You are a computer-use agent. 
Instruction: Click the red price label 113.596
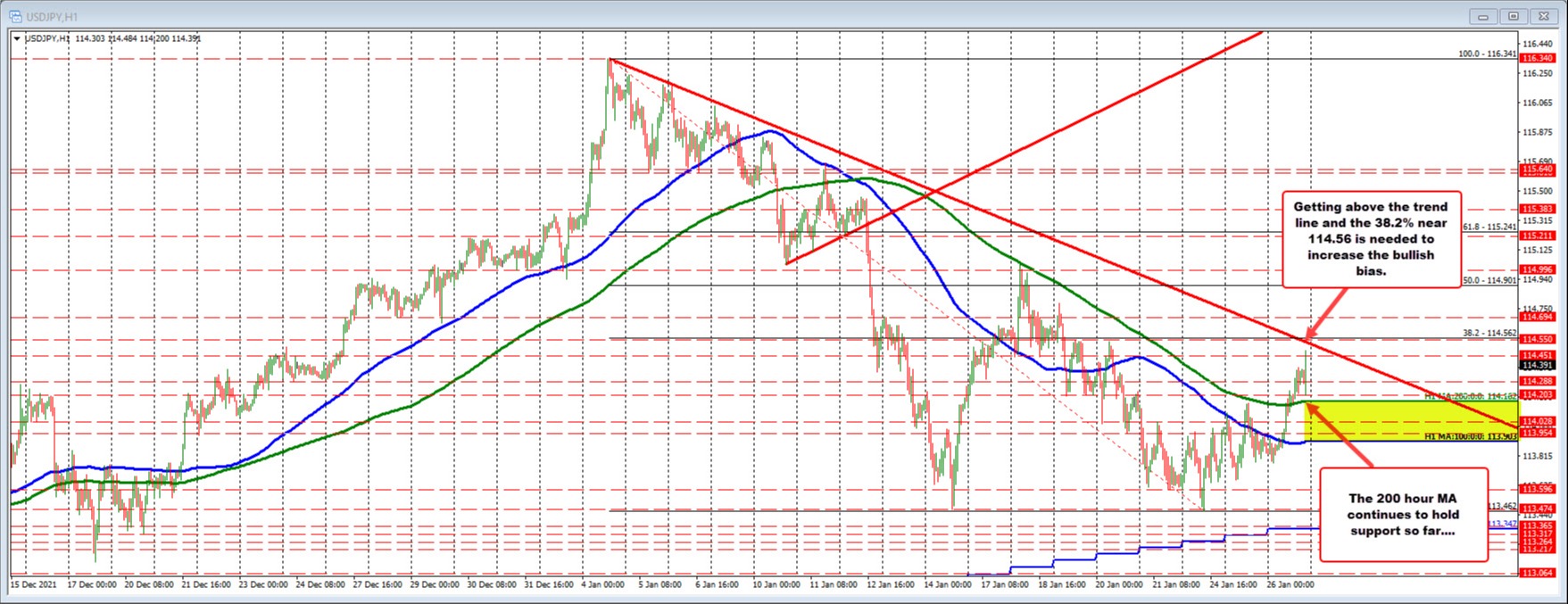[1537, 489]
